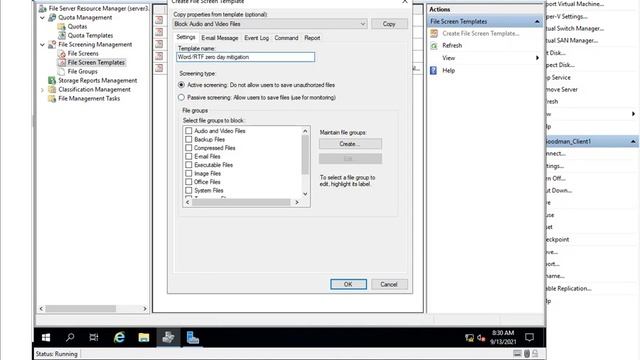
Task: Click the File Server Resource Manager root icon
Action: pos(42,9)
